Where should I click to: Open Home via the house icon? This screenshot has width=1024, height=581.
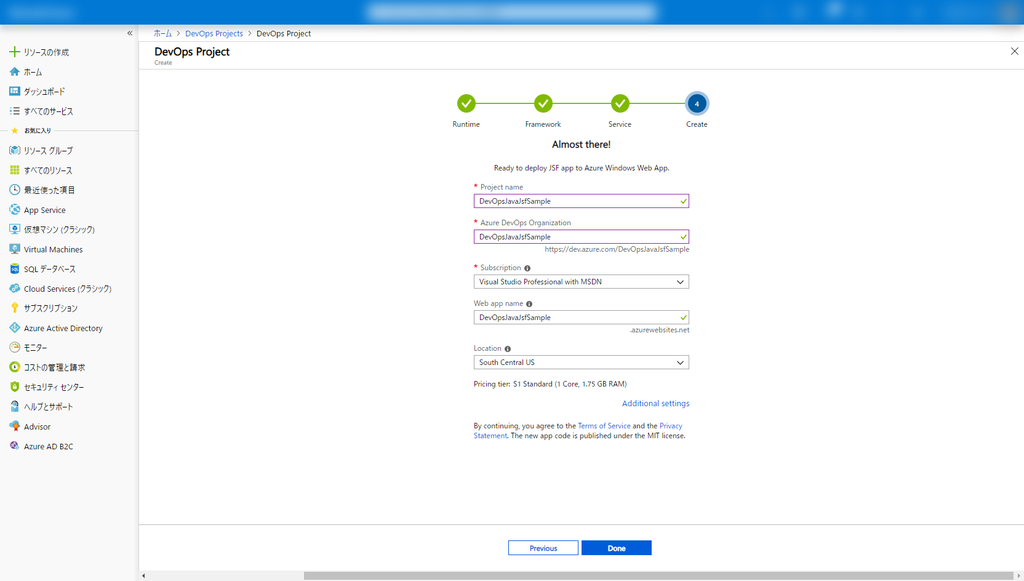coord(14,72)
